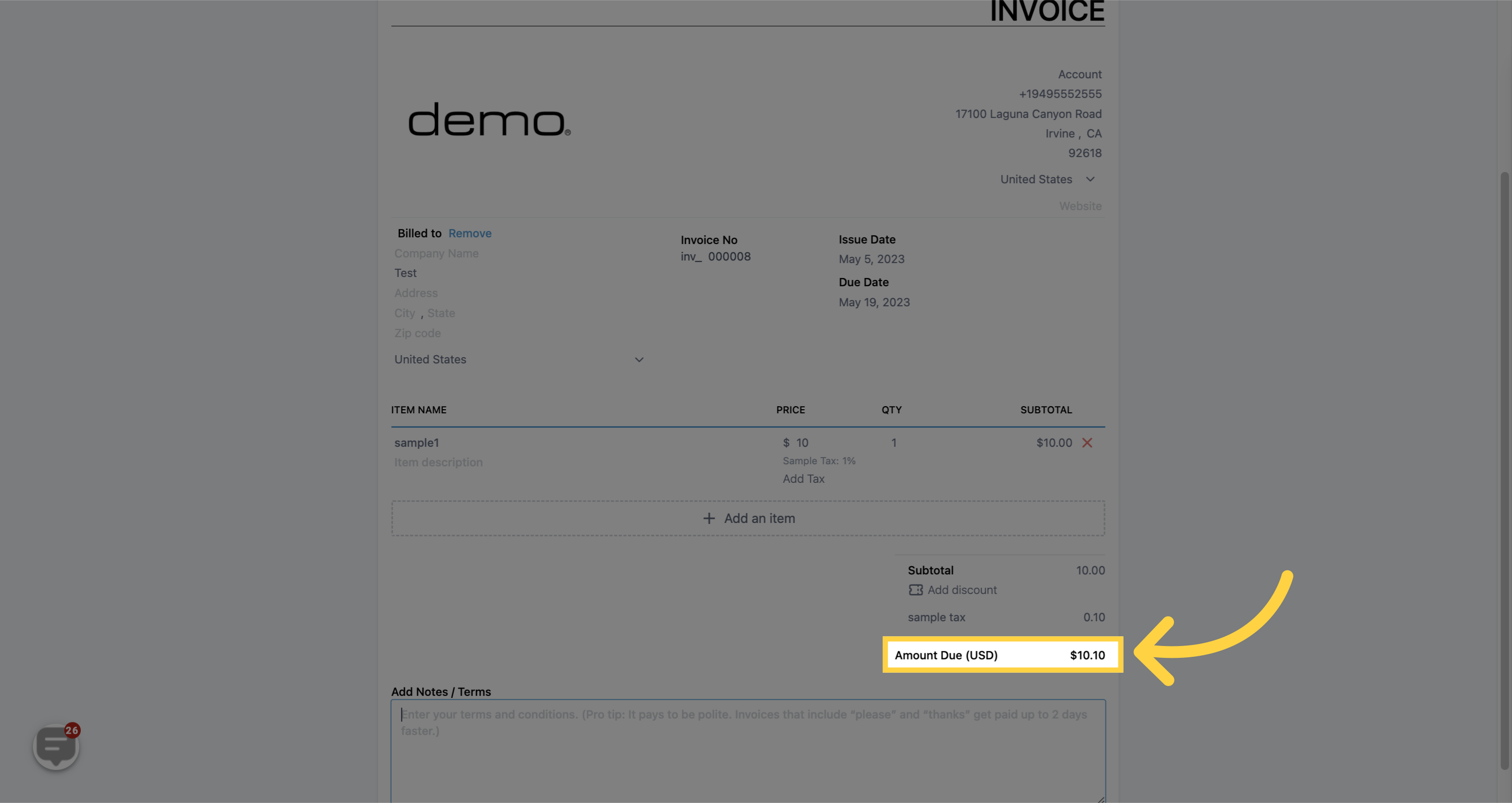Click the demo company logo
The image size is (1512, 803).
[489, 120]
